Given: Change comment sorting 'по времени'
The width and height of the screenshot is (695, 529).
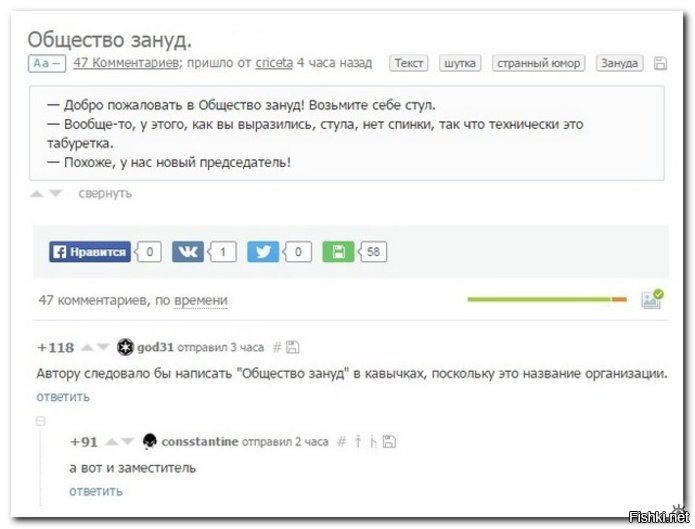Looking at the screenshot, I should pos(200,300).
